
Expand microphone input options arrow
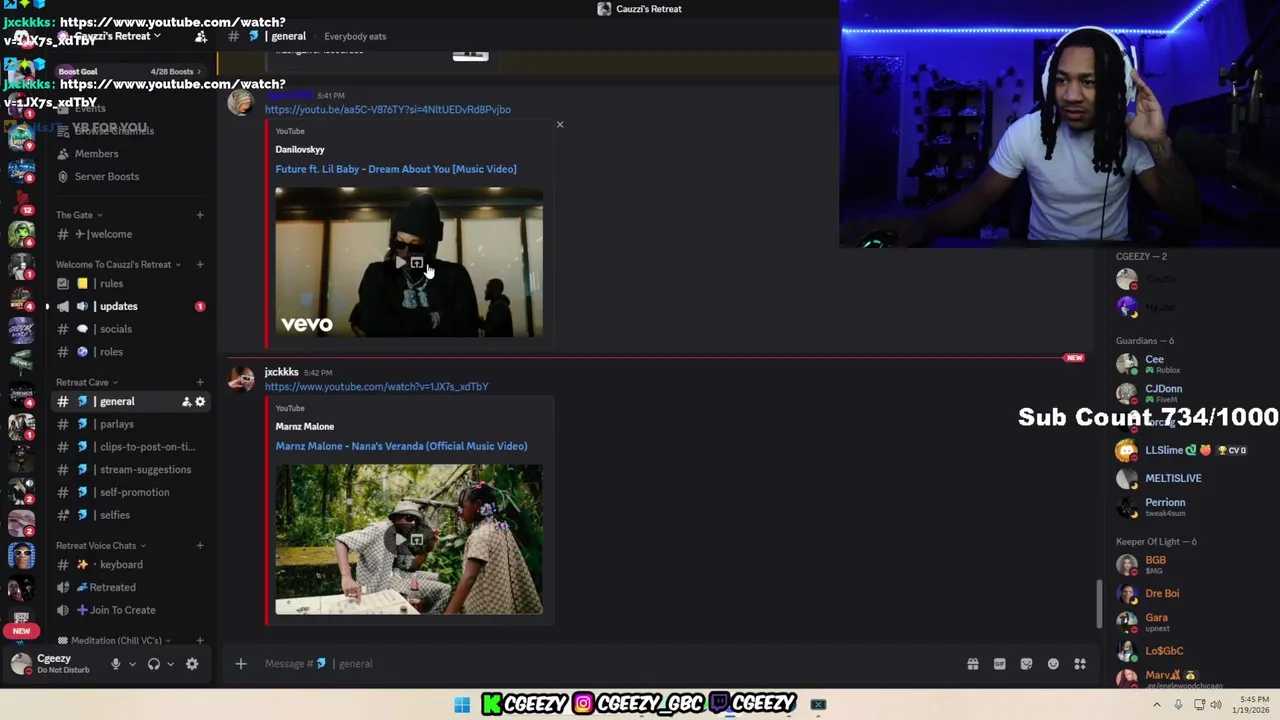(131, 664)
